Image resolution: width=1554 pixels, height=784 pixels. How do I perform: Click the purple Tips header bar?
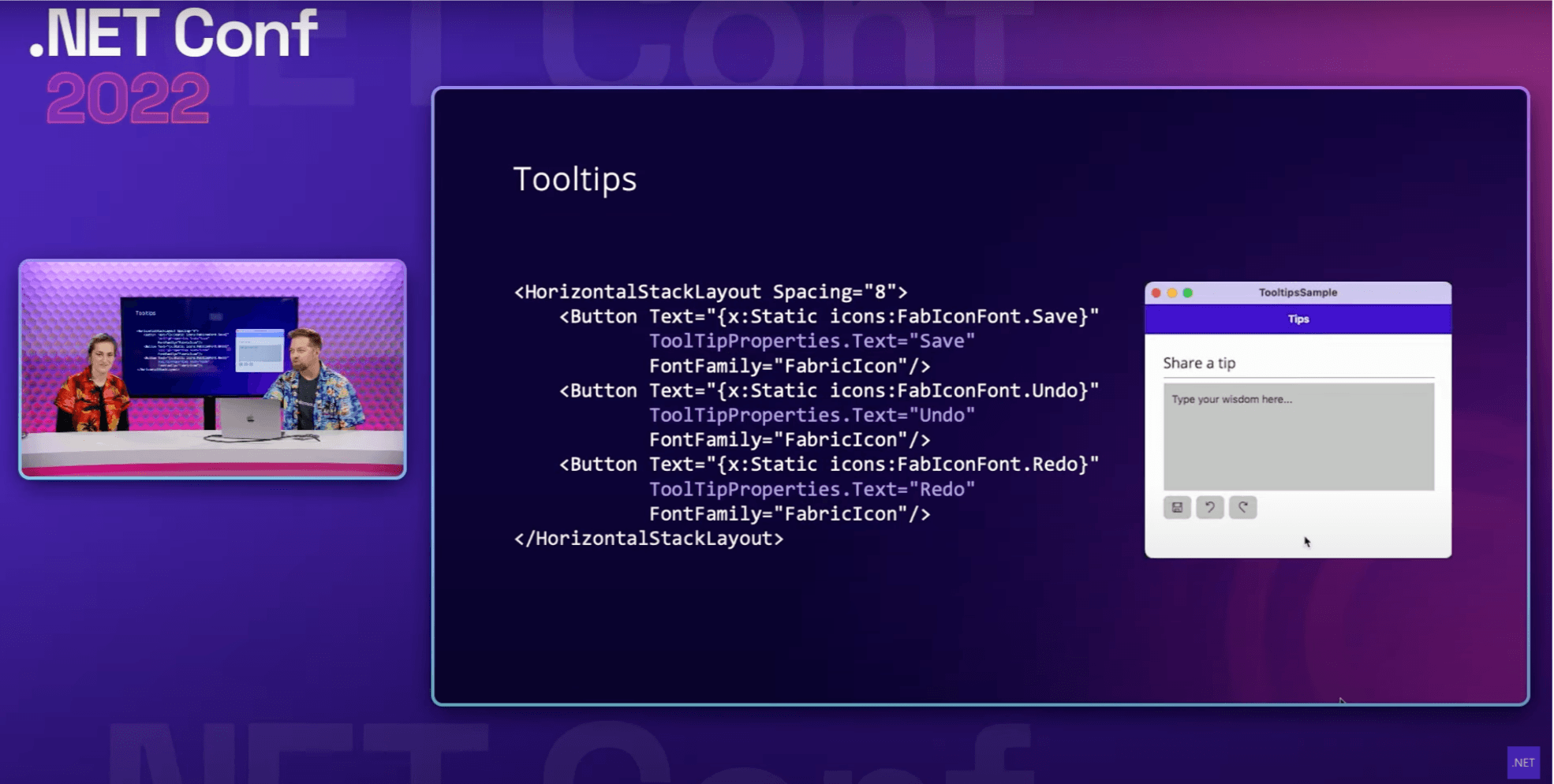[x=1298, y=319]
